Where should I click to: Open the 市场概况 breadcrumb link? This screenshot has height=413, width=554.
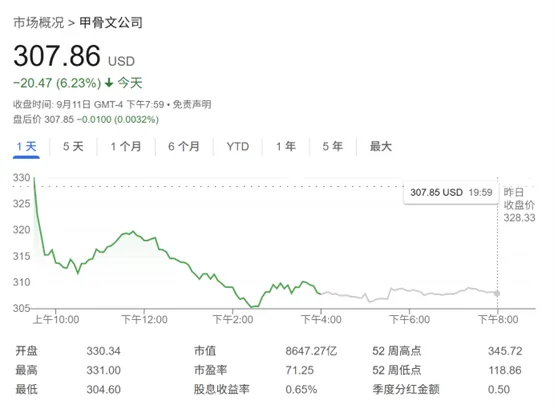pyautogui.click(x=39, y=23)
